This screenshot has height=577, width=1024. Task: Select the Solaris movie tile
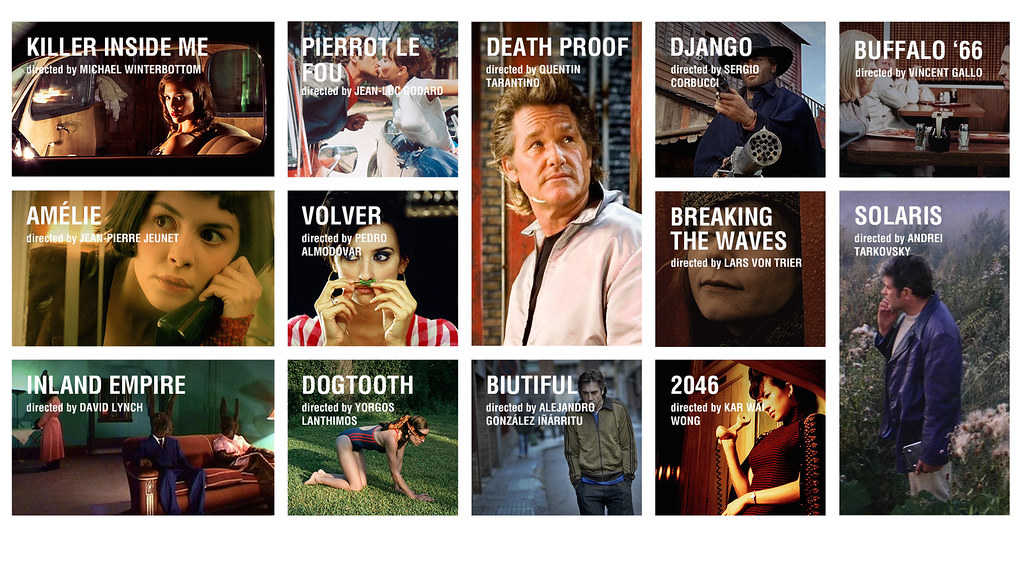pyautogui.click(x=925, y=352)
